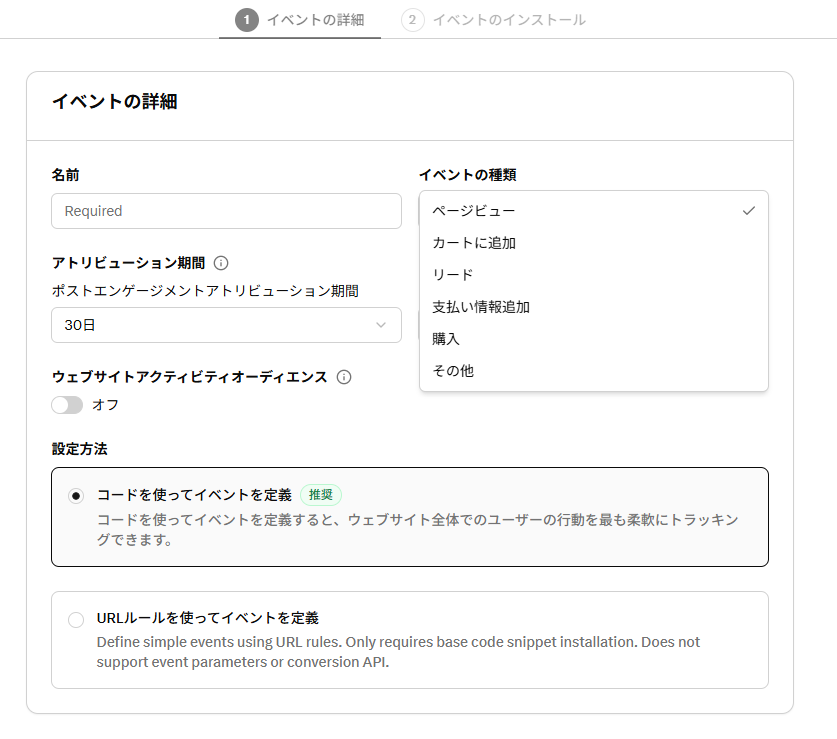The width and height of the screenshot is (837, 739).
Task: Select the URLルールを使ってイベントを定義 radio button
Action: coord(76,620)
